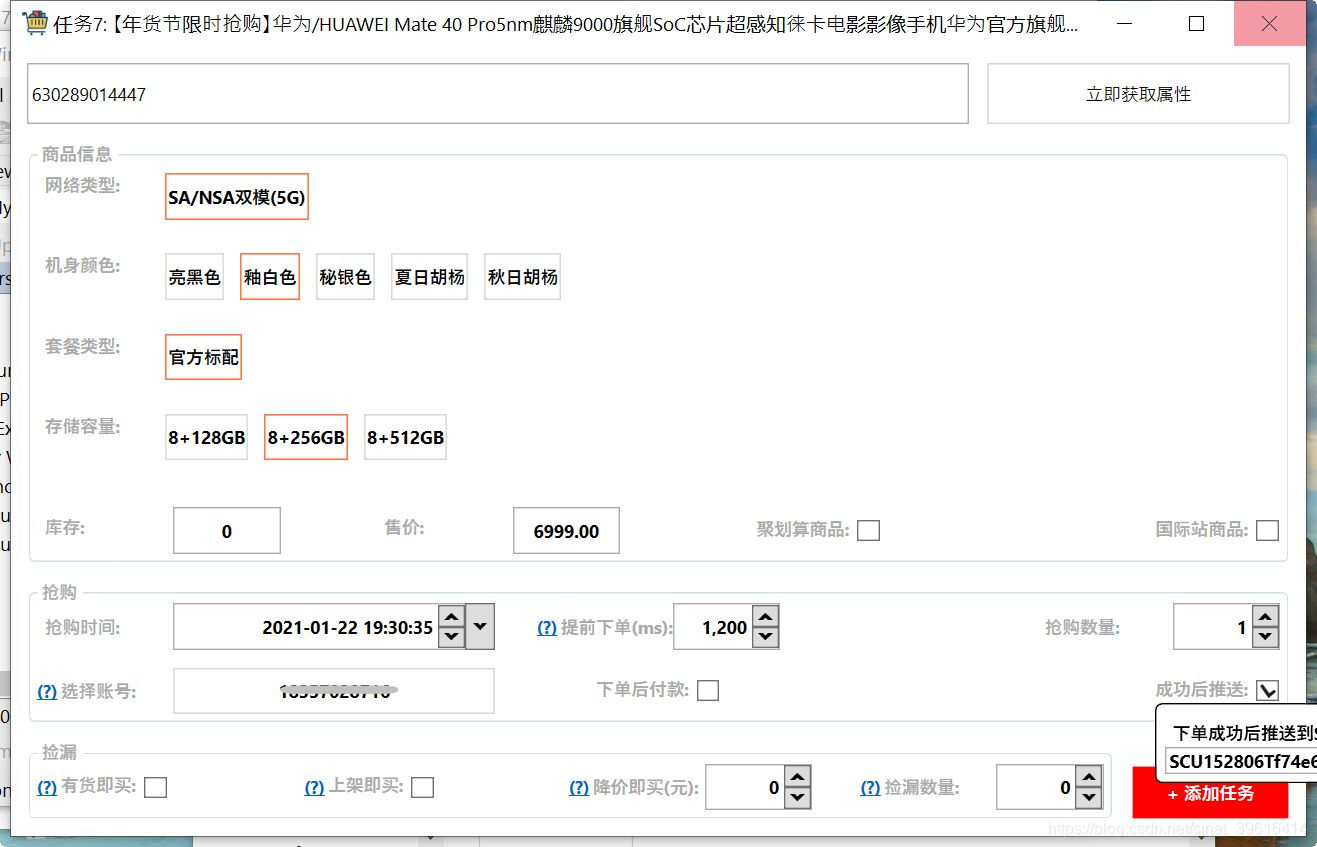Select 8+256GB storage capacity
The width and height of the screenshot is (1317, 847).
(x=306, y=437)
